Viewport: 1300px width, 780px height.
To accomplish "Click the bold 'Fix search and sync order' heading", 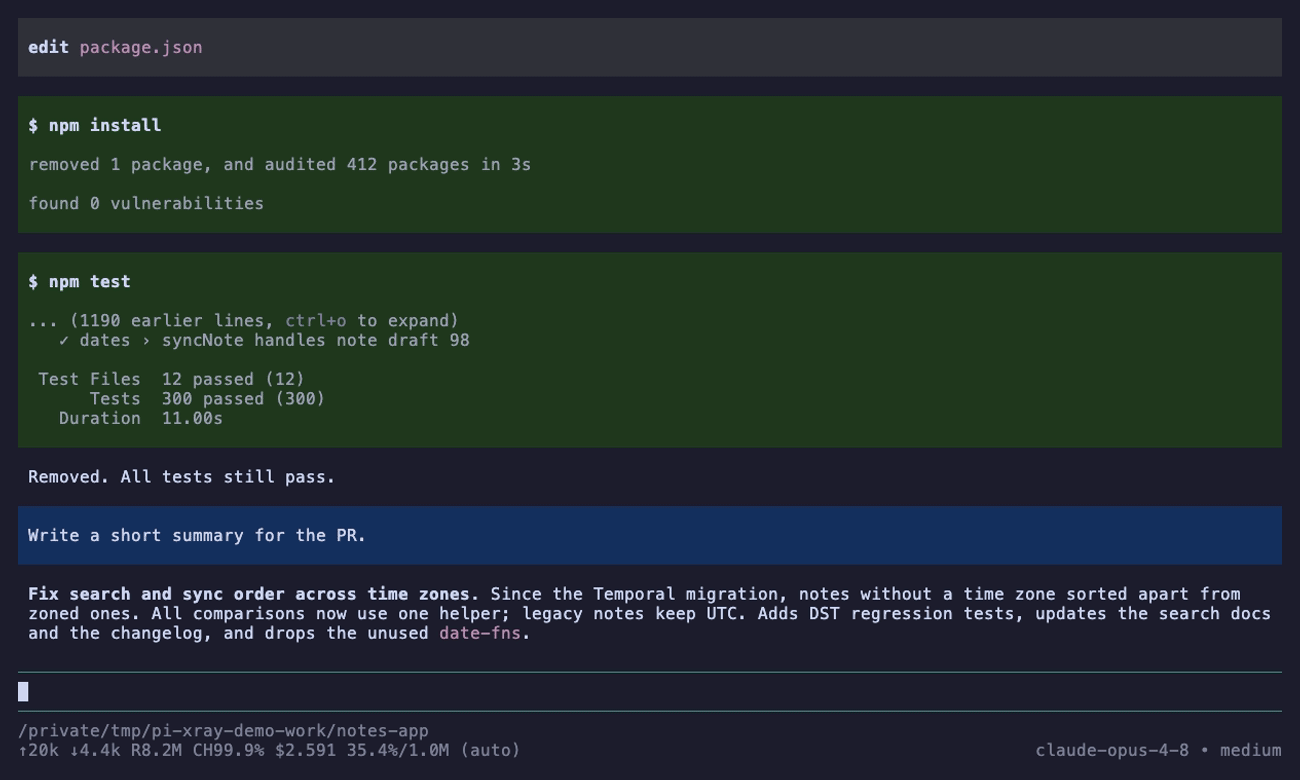I will pos(253,594).
